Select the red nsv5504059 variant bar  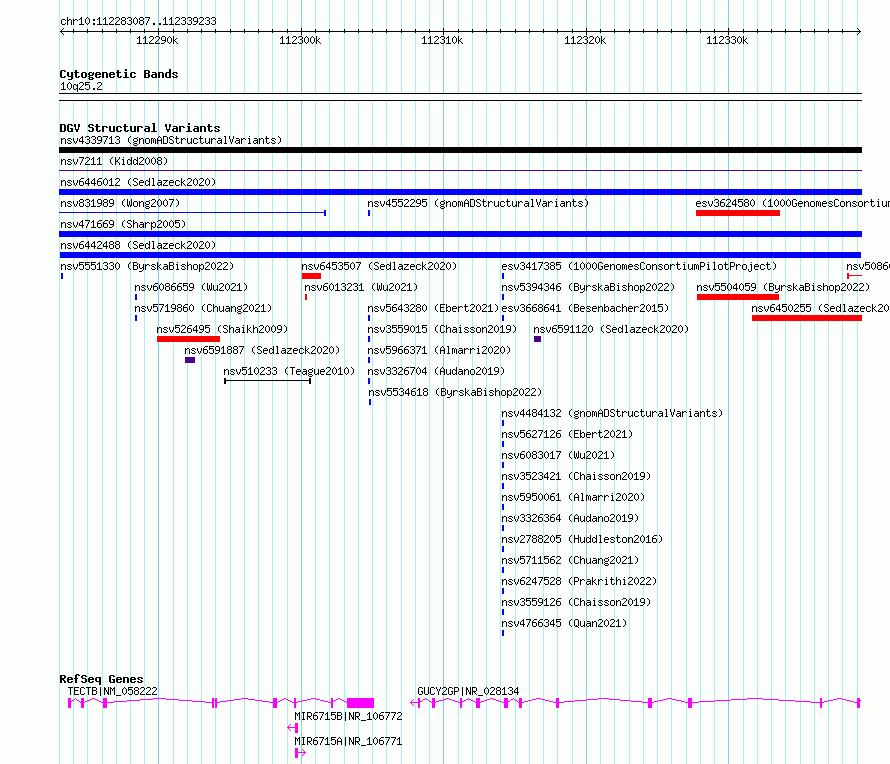738,297
